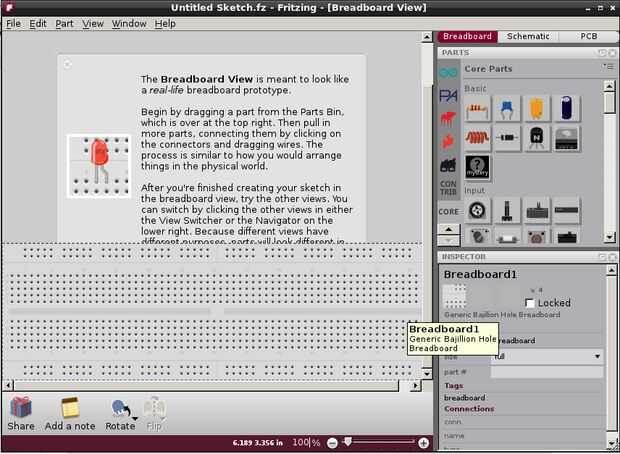Open the View menu

pyautogui.click(x=93, y=24)
